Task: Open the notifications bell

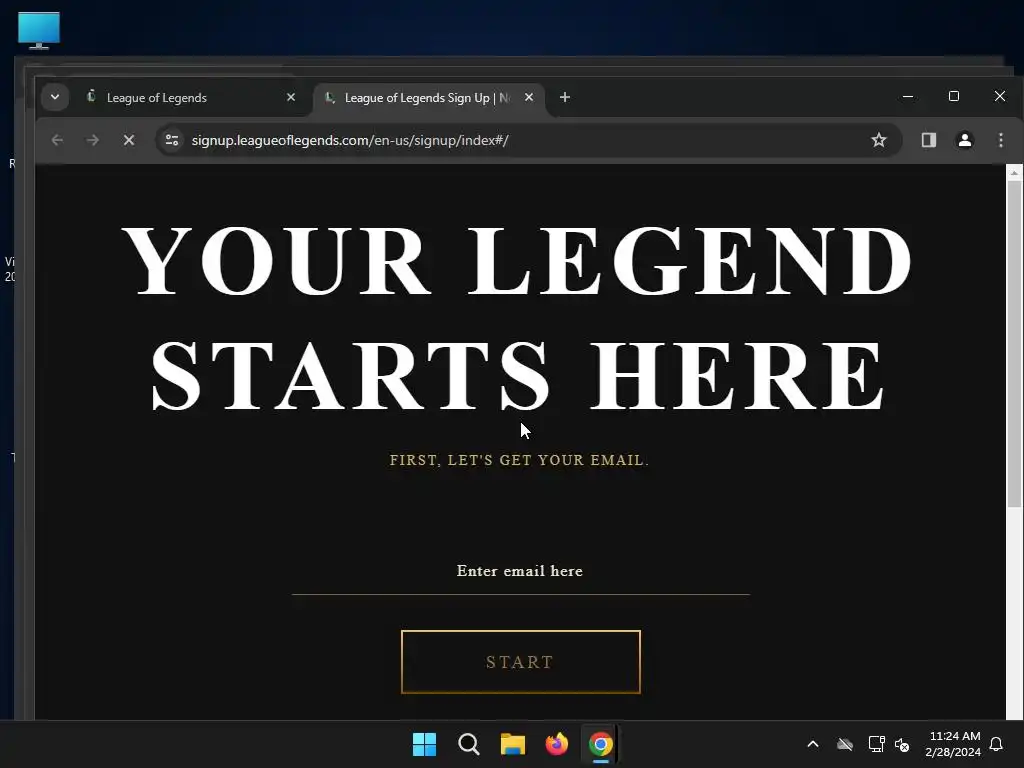Action: point(997,744)
